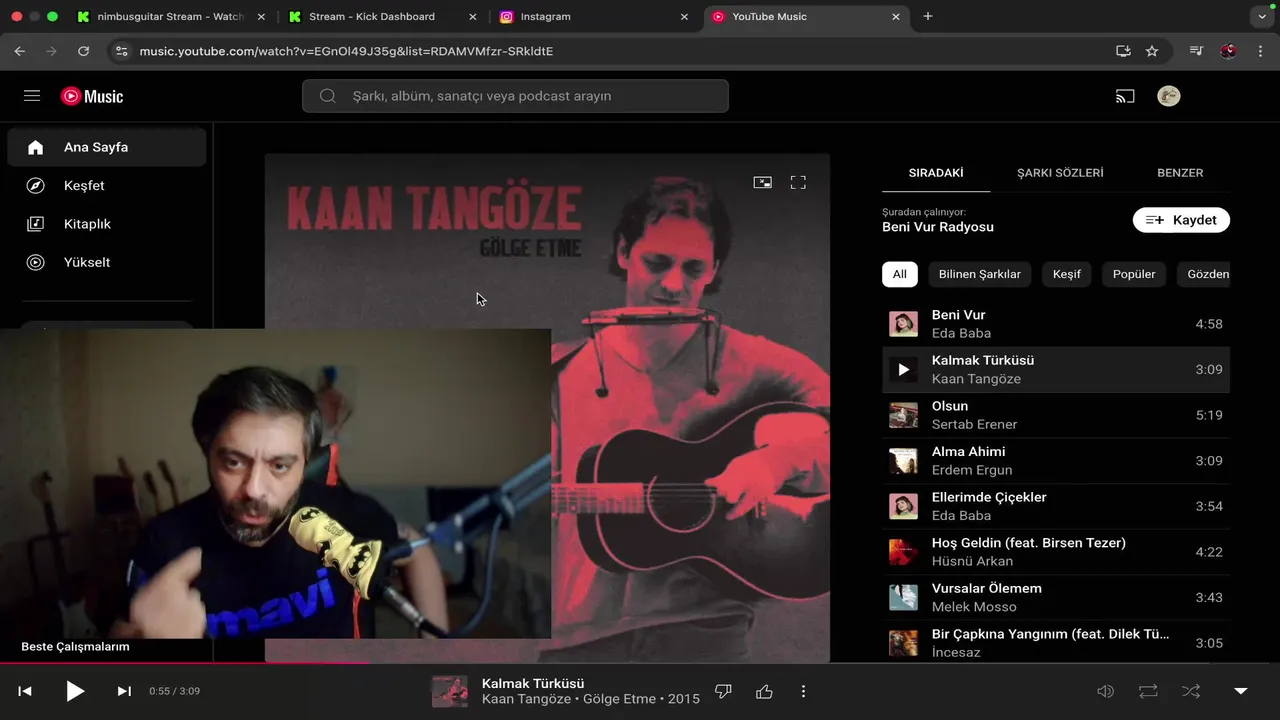The width and height of the screenshot is (1280, 720).
Task: Open the YouTube Music hamburger menu
Action: (32, 96)
